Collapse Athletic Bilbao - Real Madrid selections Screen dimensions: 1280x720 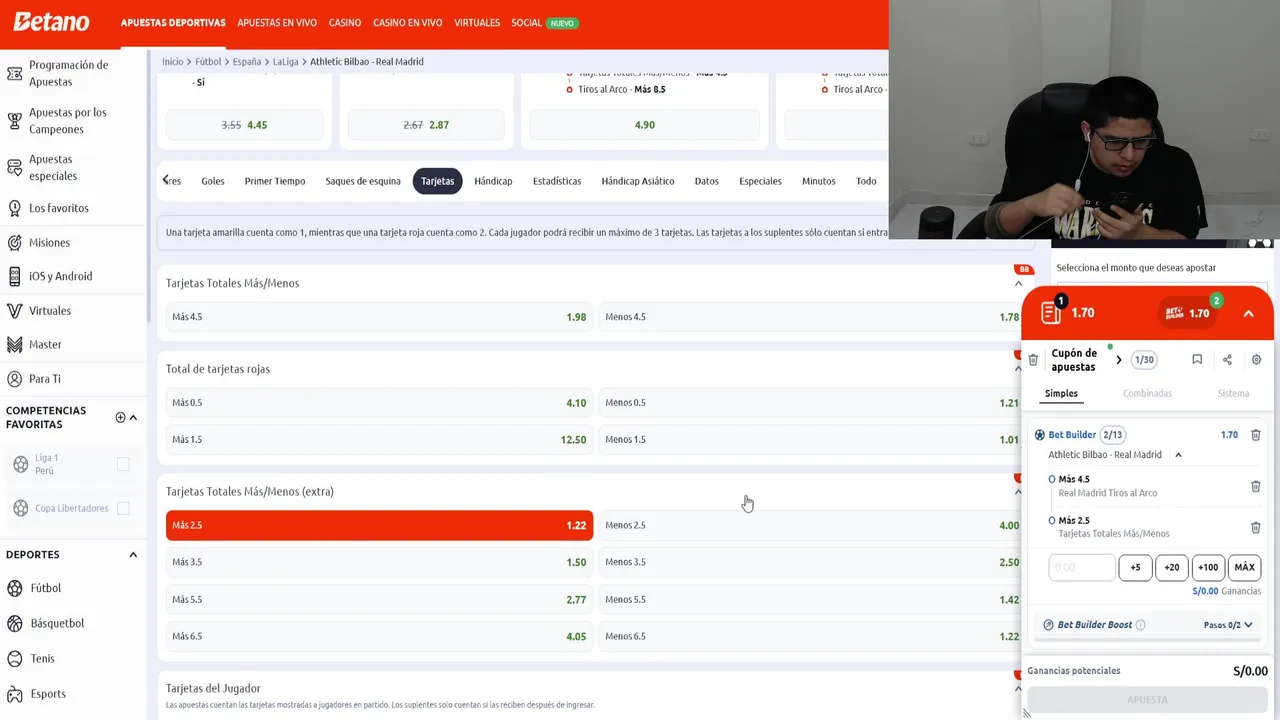point(1178,455)
